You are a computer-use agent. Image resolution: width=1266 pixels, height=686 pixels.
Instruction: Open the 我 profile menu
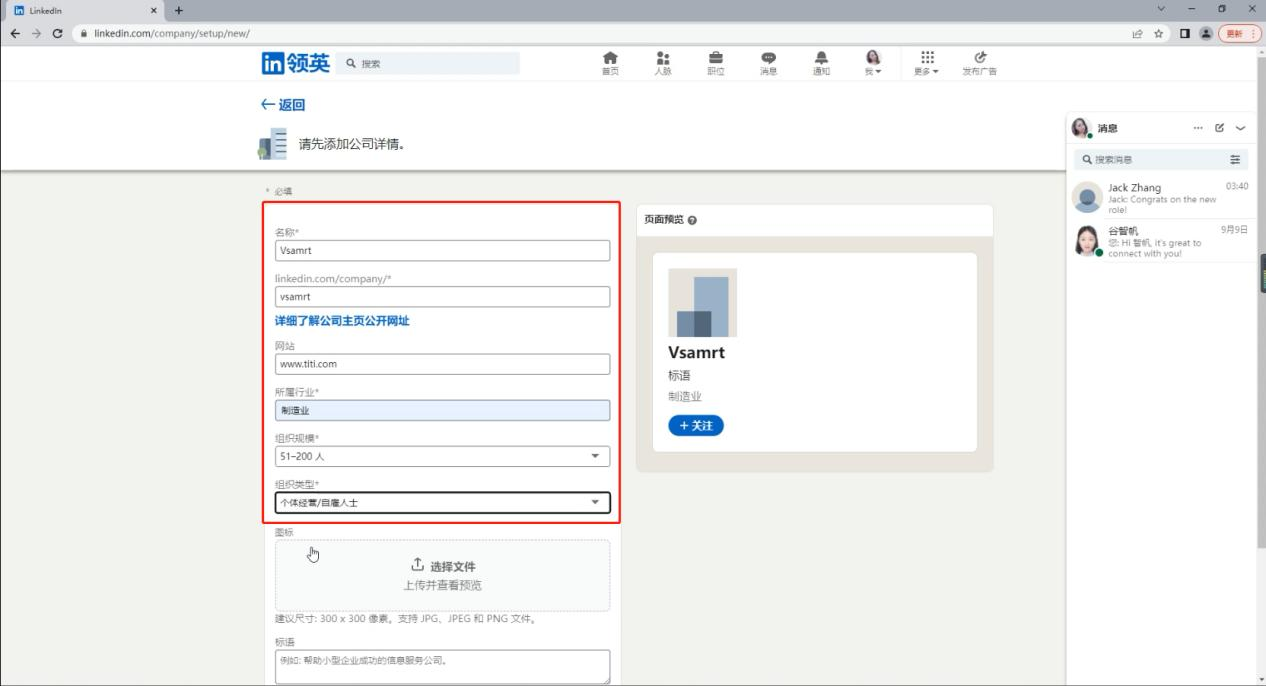pos(873,62)
